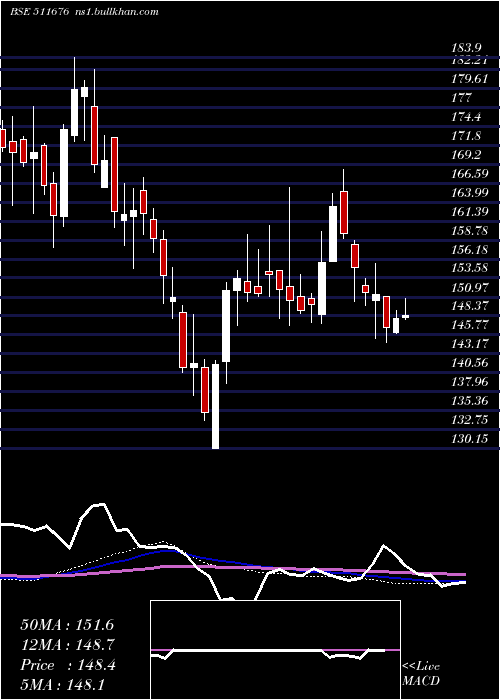
Task: Click the 5MA : 148.1 readout
Action: click(x=62, y=685)
